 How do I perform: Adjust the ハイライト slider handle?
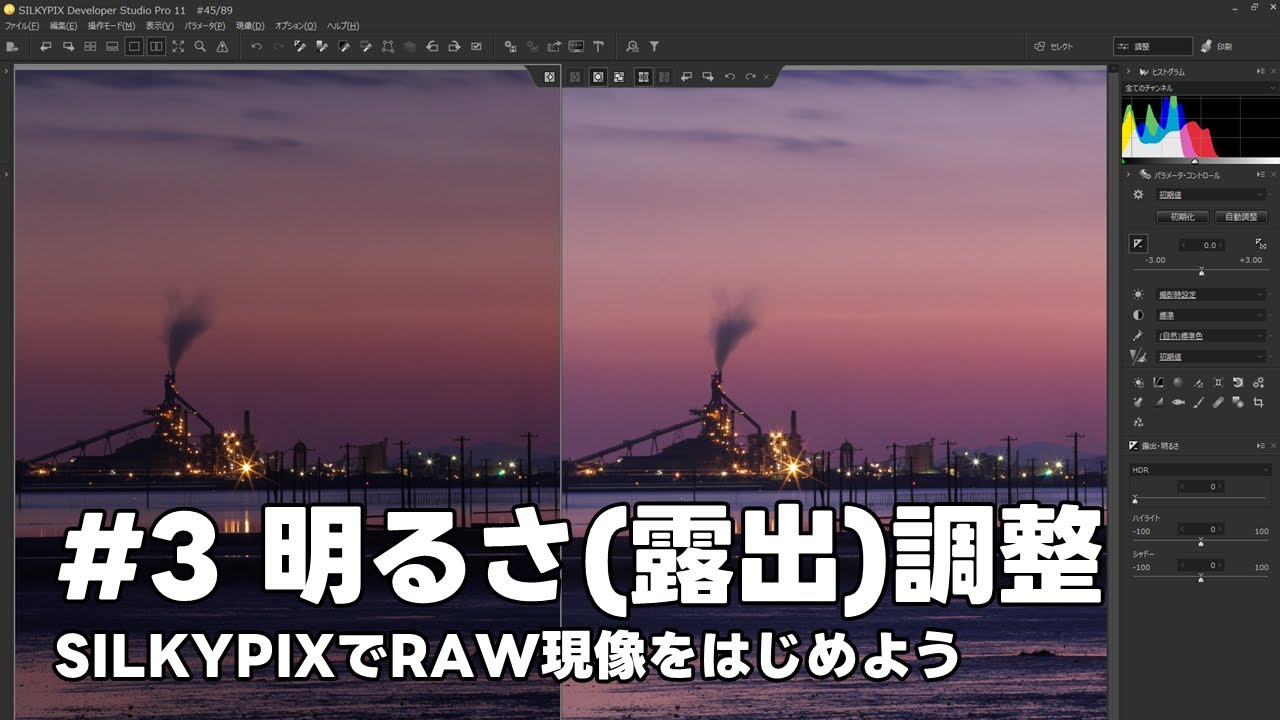[1201, 542]
